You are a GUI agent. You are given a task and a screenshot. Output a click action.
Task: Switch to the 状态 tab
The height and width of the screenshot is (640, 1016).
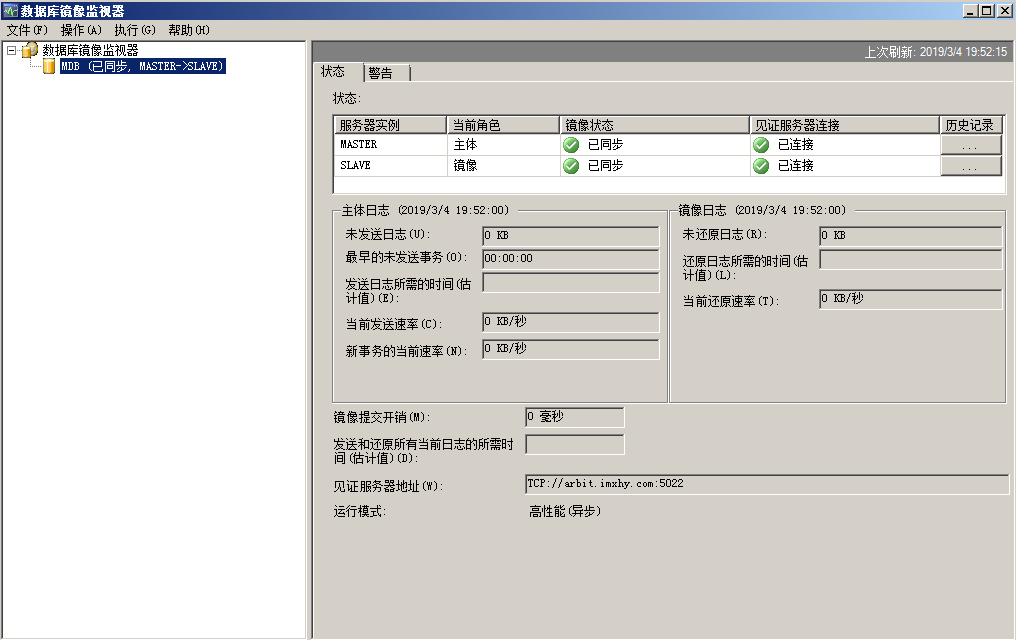338,72
